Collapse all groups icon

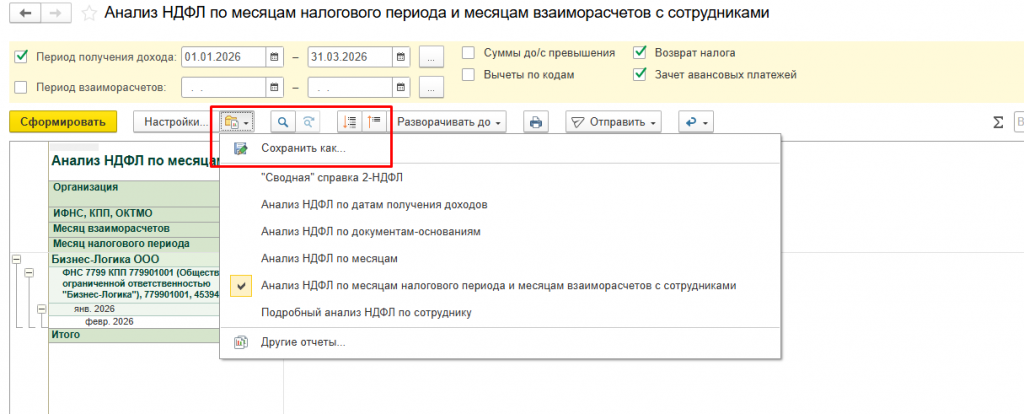350,122
